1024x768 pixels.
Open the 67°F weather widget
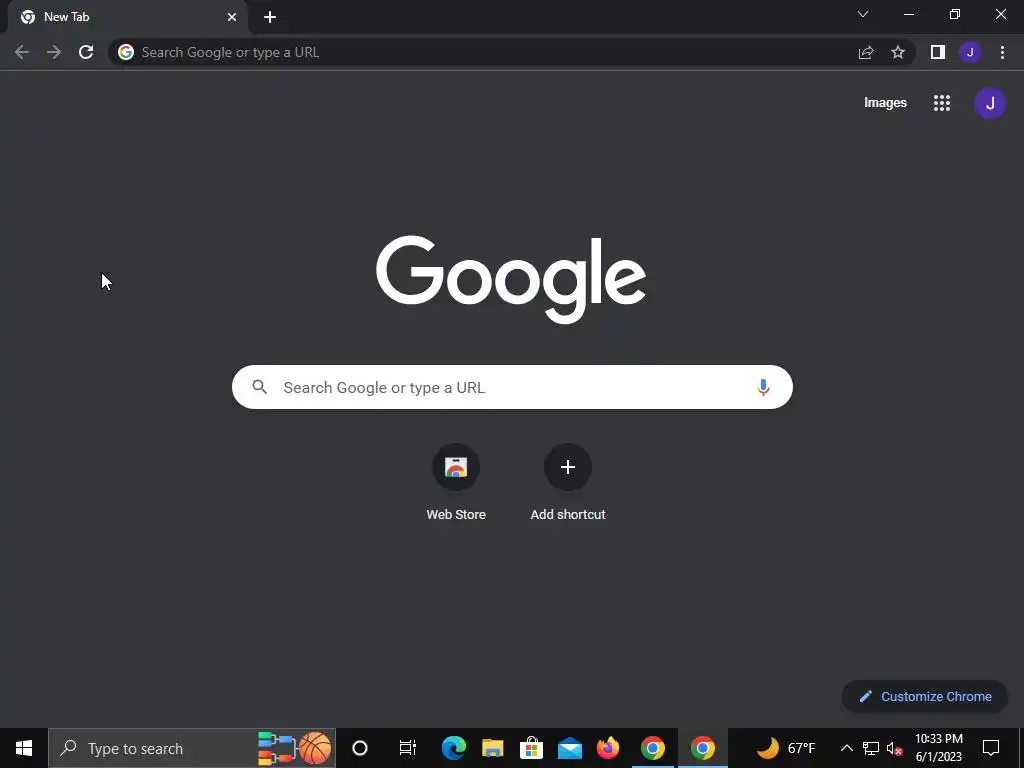(x=786, y=748)
